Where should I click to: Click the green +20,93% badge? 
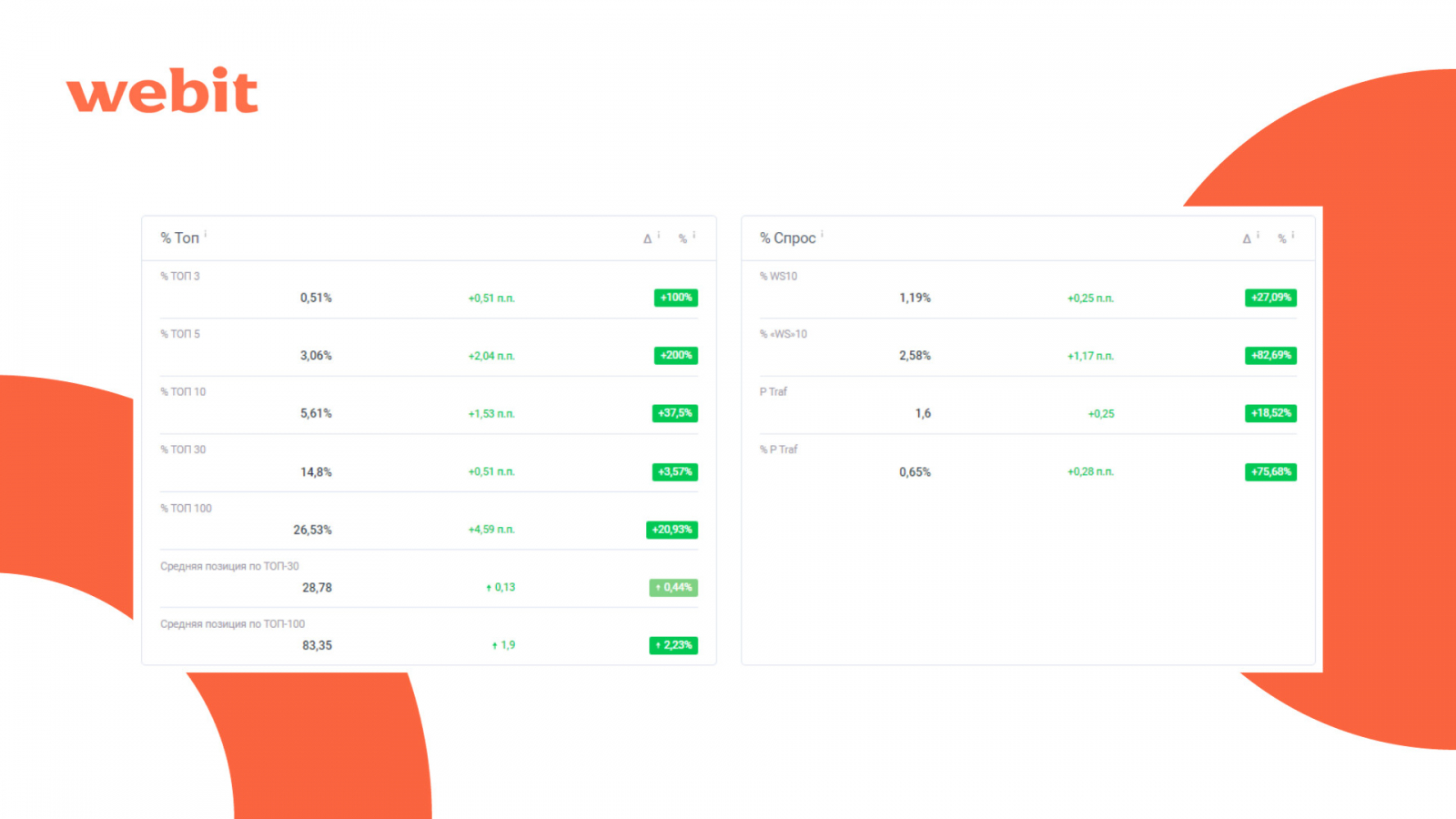tap(672, 530)
